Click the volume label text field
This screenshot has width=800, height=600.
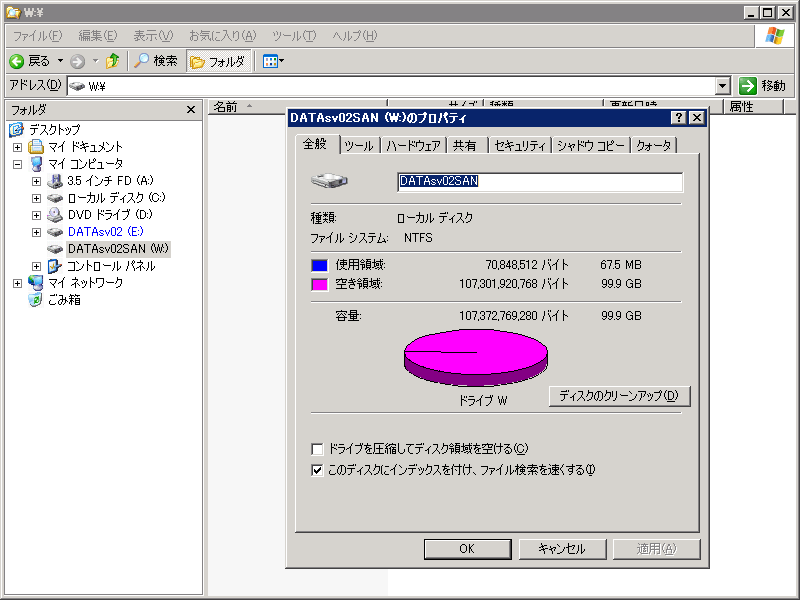[x=540, y=182]
